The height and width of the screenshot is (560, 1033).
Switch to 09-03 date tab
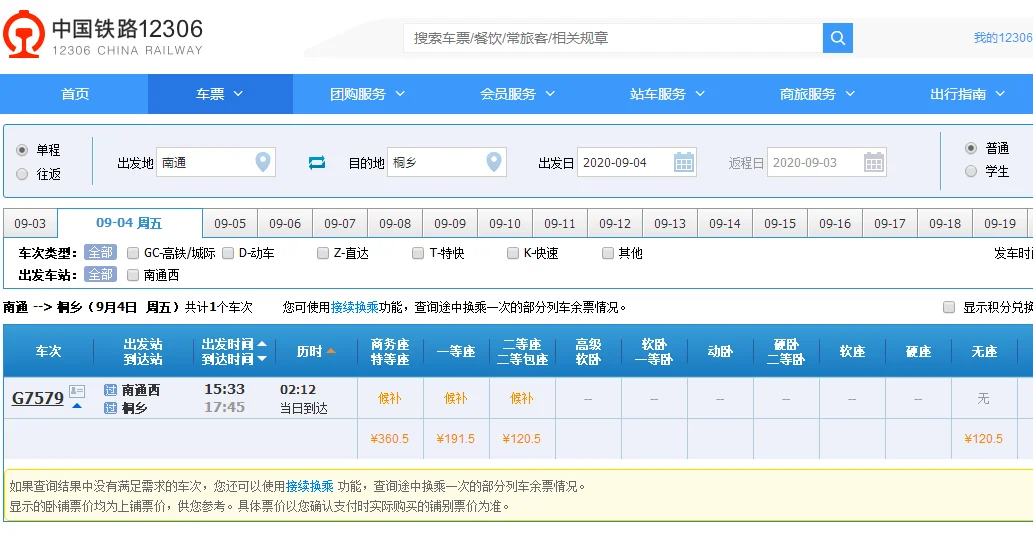pyautogui.click(x=30, y=223)
